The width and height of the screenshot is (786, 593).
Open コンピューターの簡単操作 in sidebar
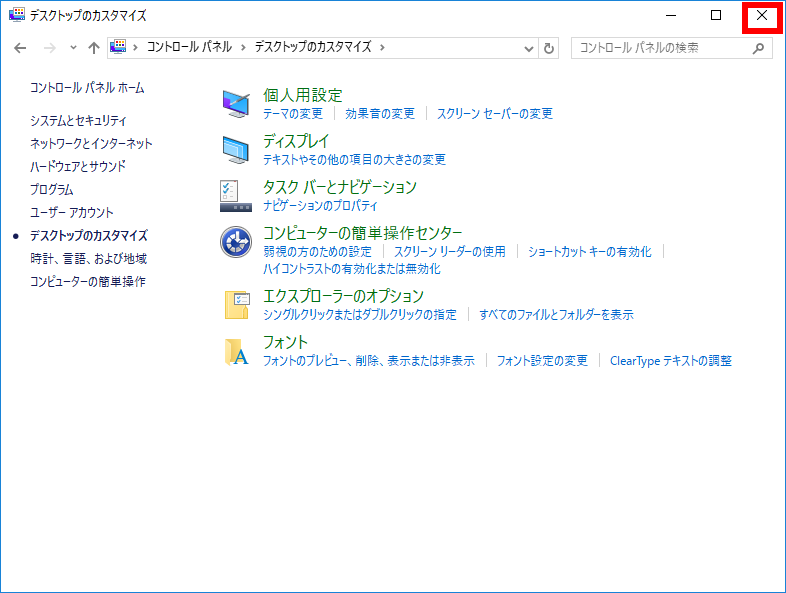tap(88, 282)
